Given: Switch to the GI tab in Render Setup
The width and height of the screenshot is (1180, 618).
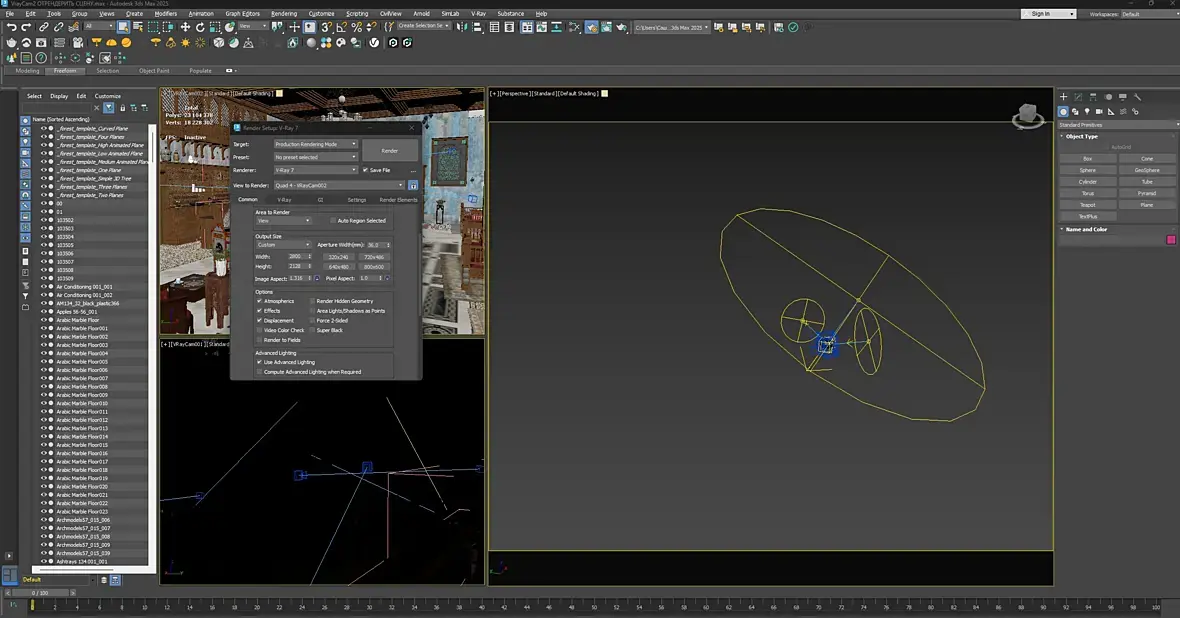Looking at the screenshot, I should [x=320, y=200].
